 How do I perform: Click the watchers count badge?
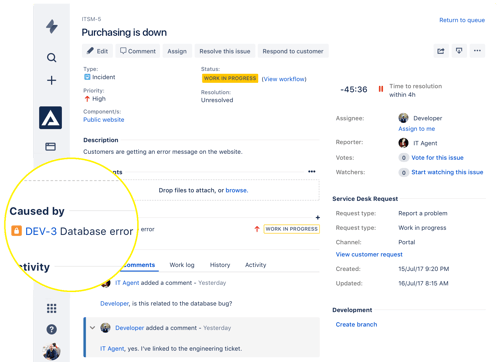404,172
